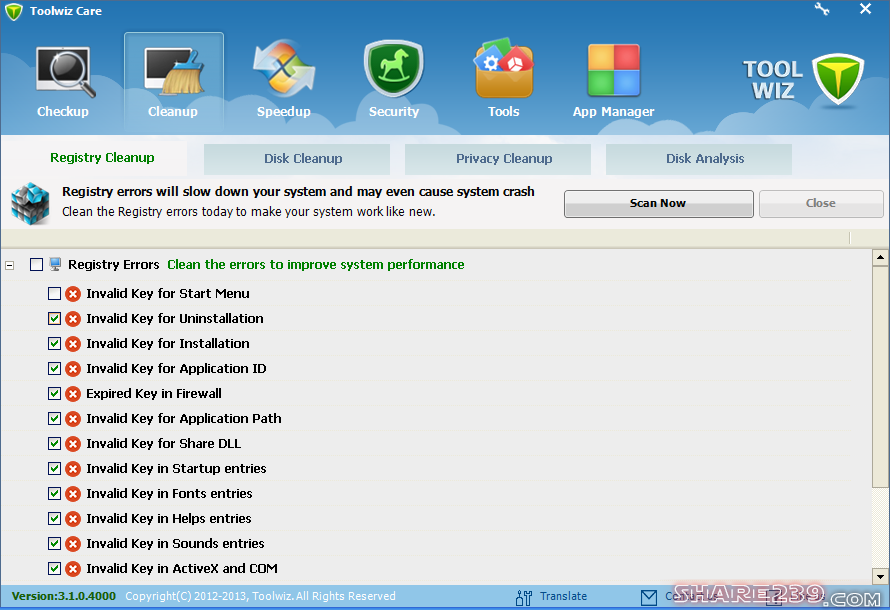Image resolution: width=890 pixels, height=610 pixels.
Task: Click the Close button beside Scan Now
Action: pos(821,204)
